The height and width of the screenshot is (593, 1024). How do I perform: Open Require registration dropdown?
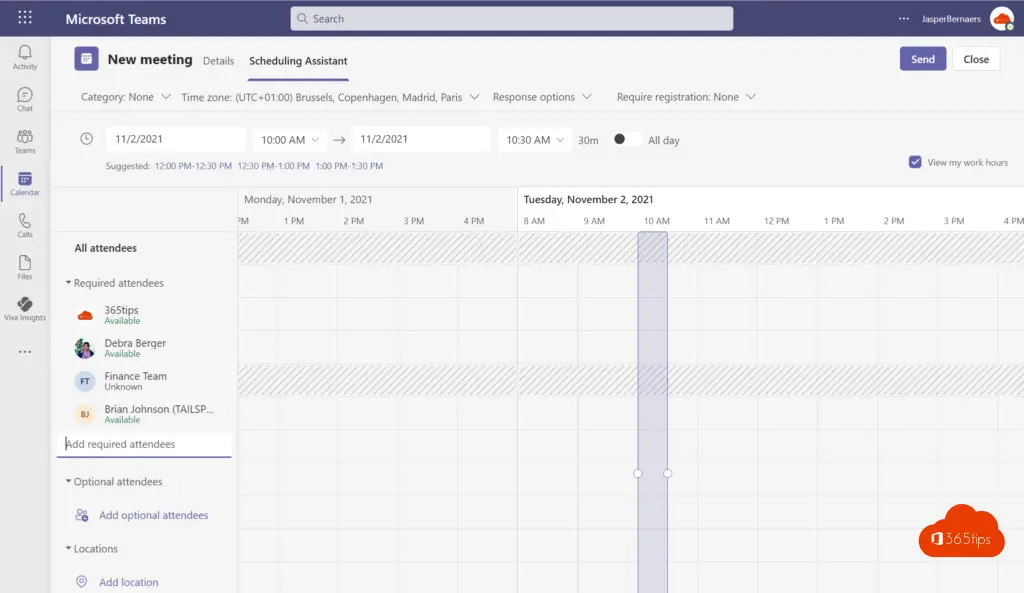(x=686, y=97)
